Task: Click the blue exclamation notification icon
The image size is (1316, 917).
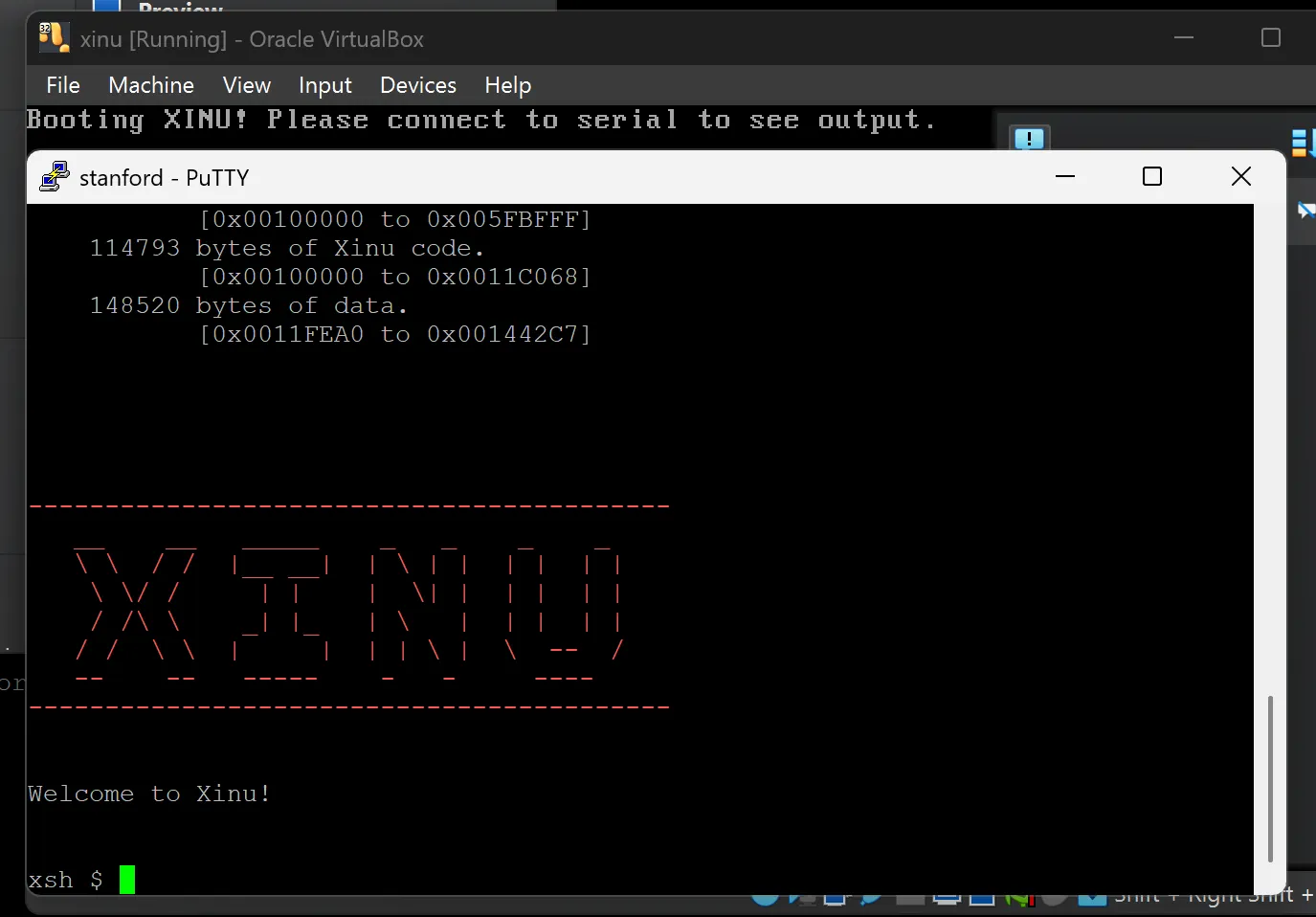Action: click(x=1029, y=139)
